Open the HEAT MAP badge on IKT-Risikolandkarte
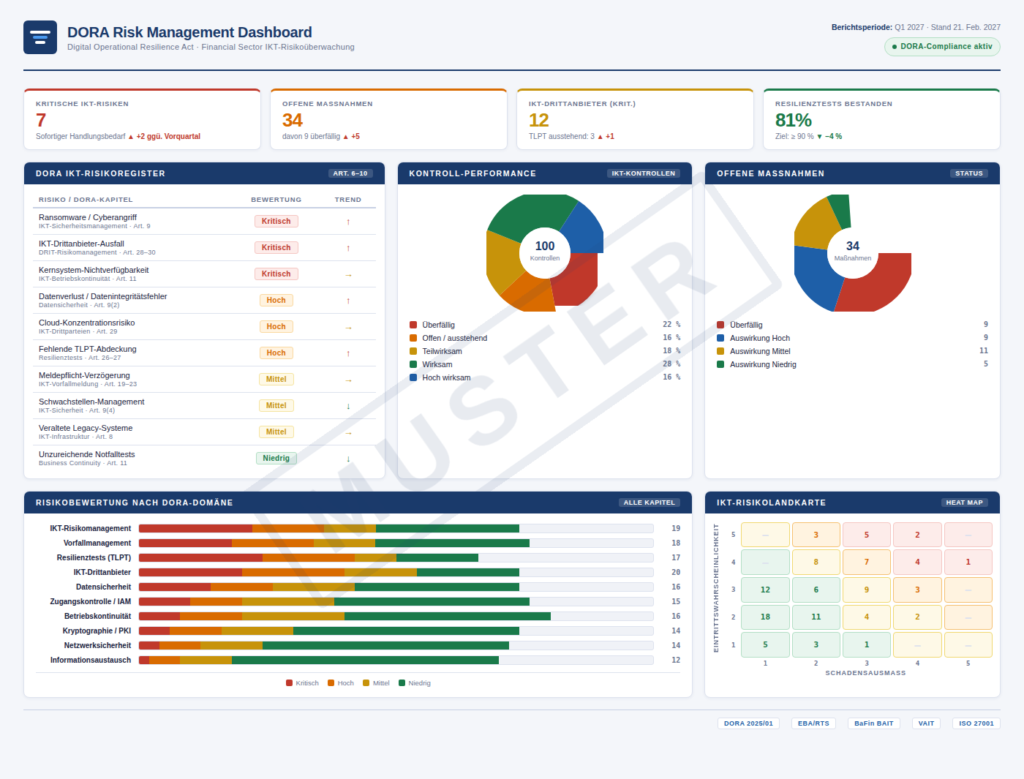Image resolution: width=1024 pixels, height=779 pixels. point(965,502)
